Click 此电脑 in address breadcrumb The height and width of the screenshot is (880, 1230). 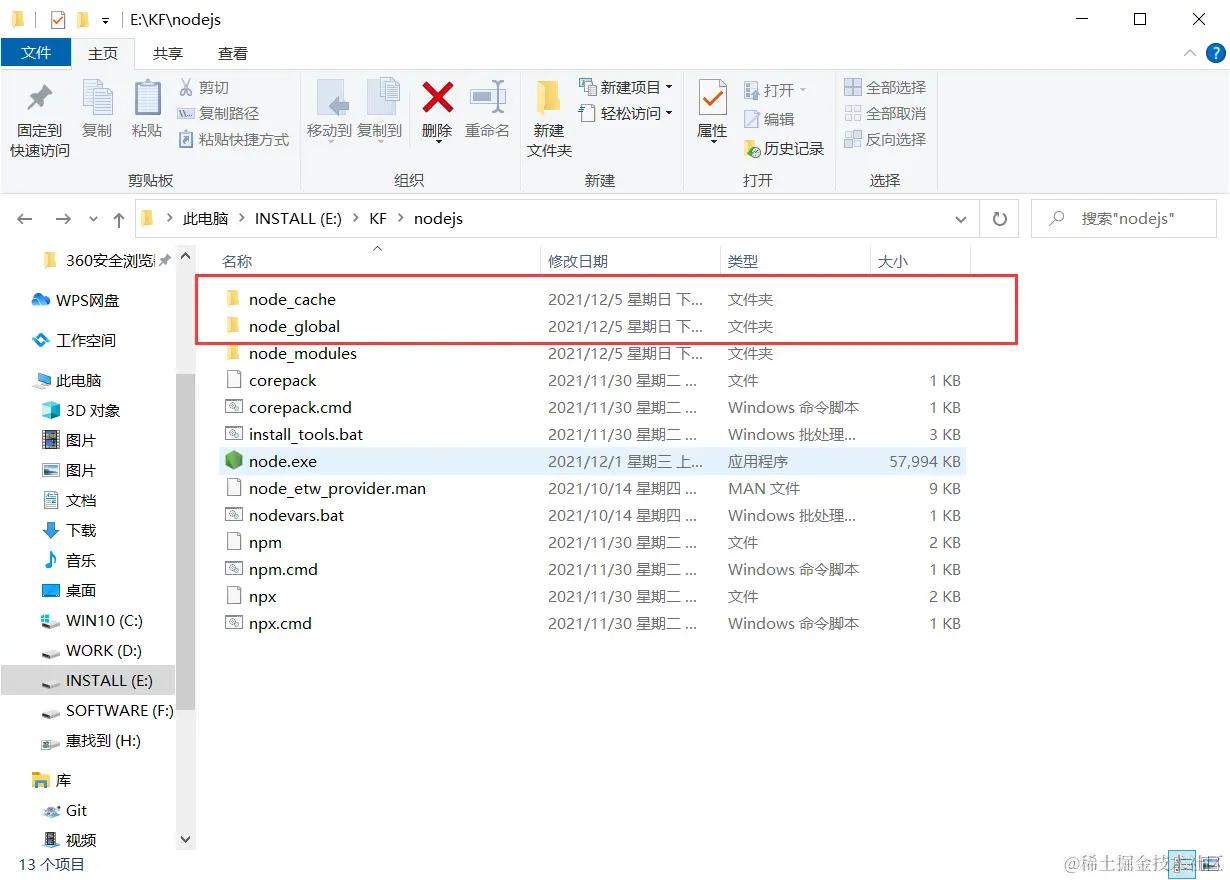205,218
